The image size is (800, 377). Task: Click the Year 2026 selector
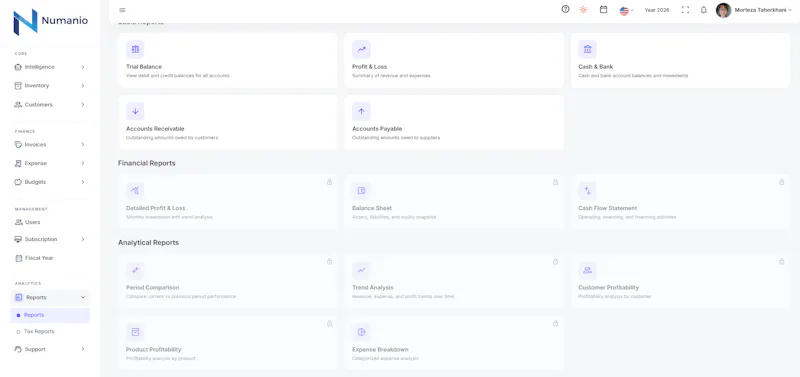click(x=657, y=10)
